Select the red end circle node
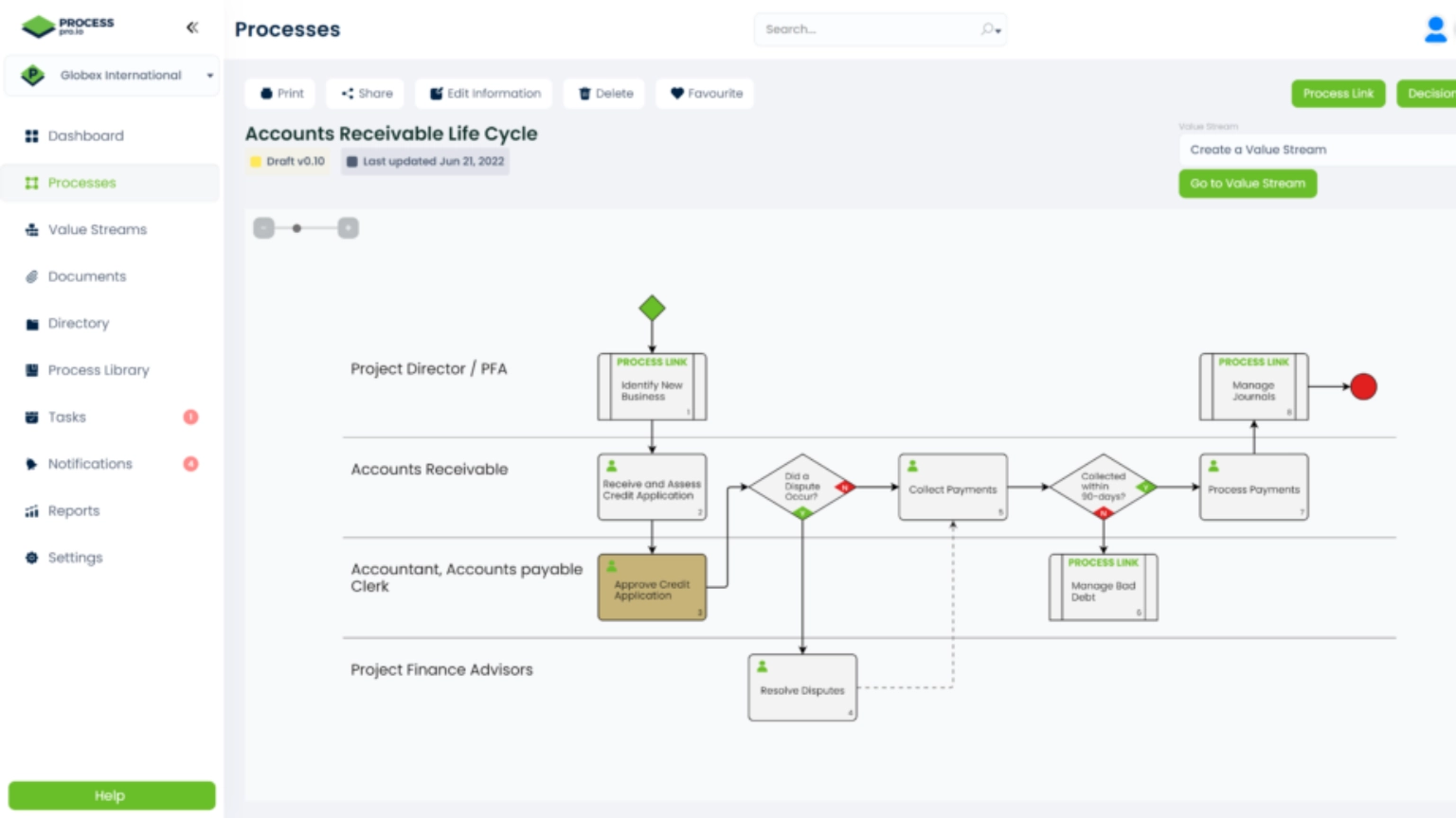 (x=1363, y=386)
